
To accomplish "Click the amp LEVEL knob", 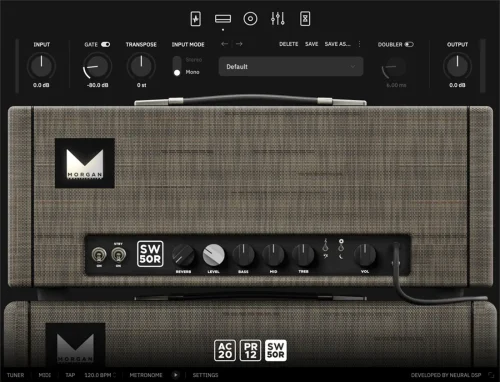I will 214,255.
